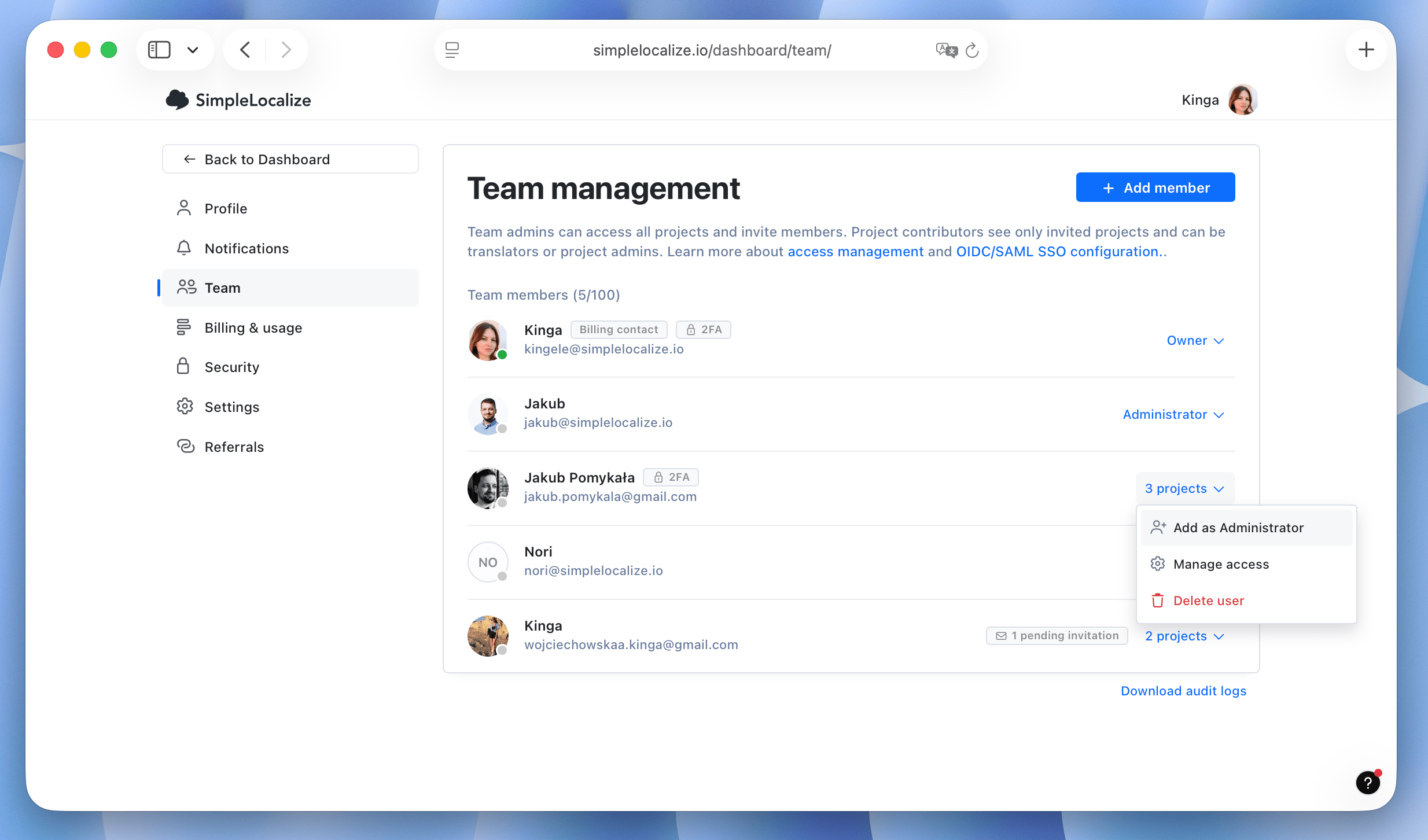Click the NO initials avatar for Nori
Viewport: 1428px width, 840px height.
tap(488, 562)
